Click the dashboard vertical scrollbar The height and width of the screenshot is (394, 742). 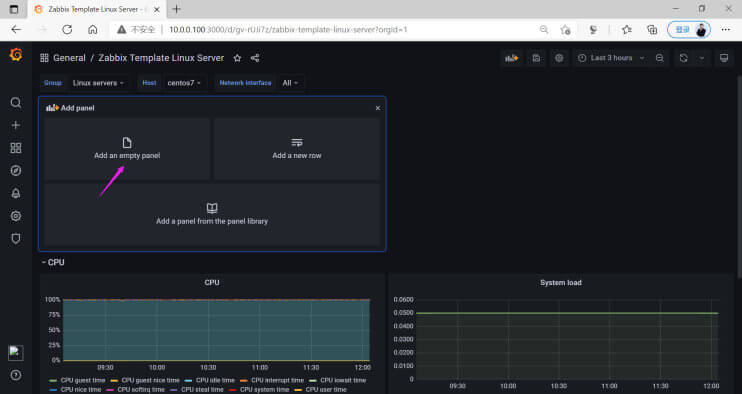pos(739,177)
